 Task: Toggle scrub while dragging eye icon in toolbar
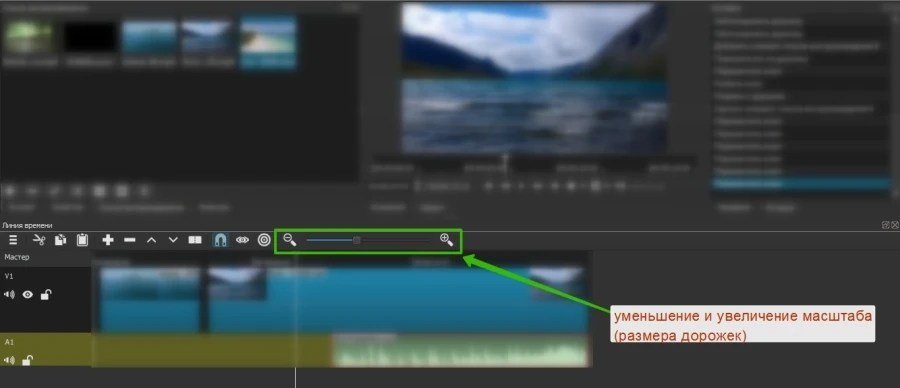coord(242,240)
